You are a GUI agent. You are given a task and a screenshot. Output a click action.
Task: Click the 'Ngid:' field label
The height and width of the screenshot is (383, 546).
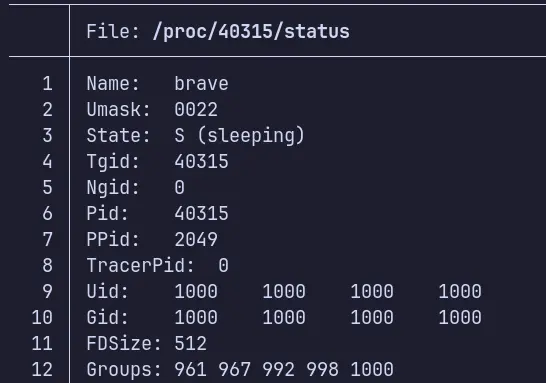[113, 188]
